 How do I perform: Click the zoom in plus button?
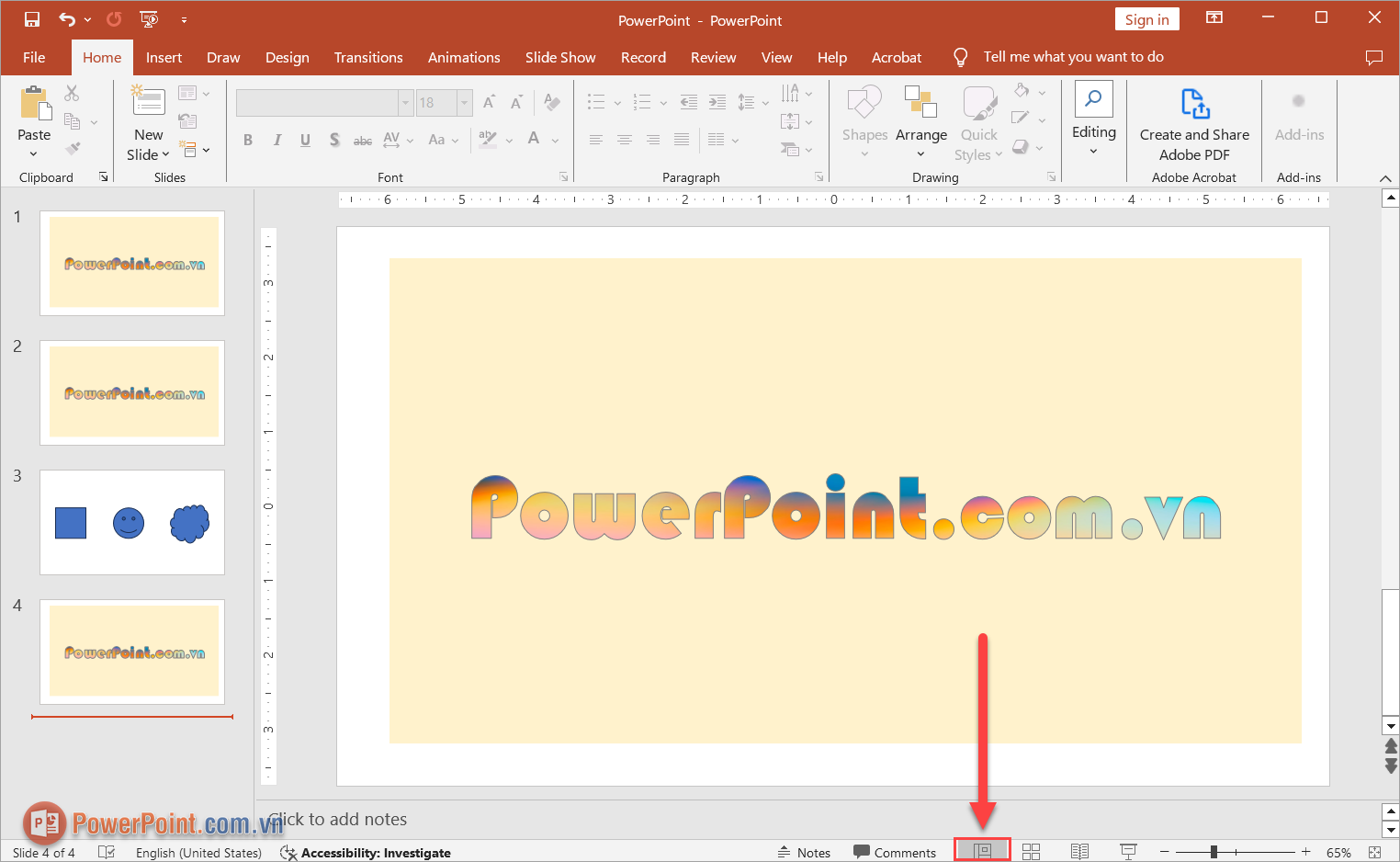point(1306,852)
